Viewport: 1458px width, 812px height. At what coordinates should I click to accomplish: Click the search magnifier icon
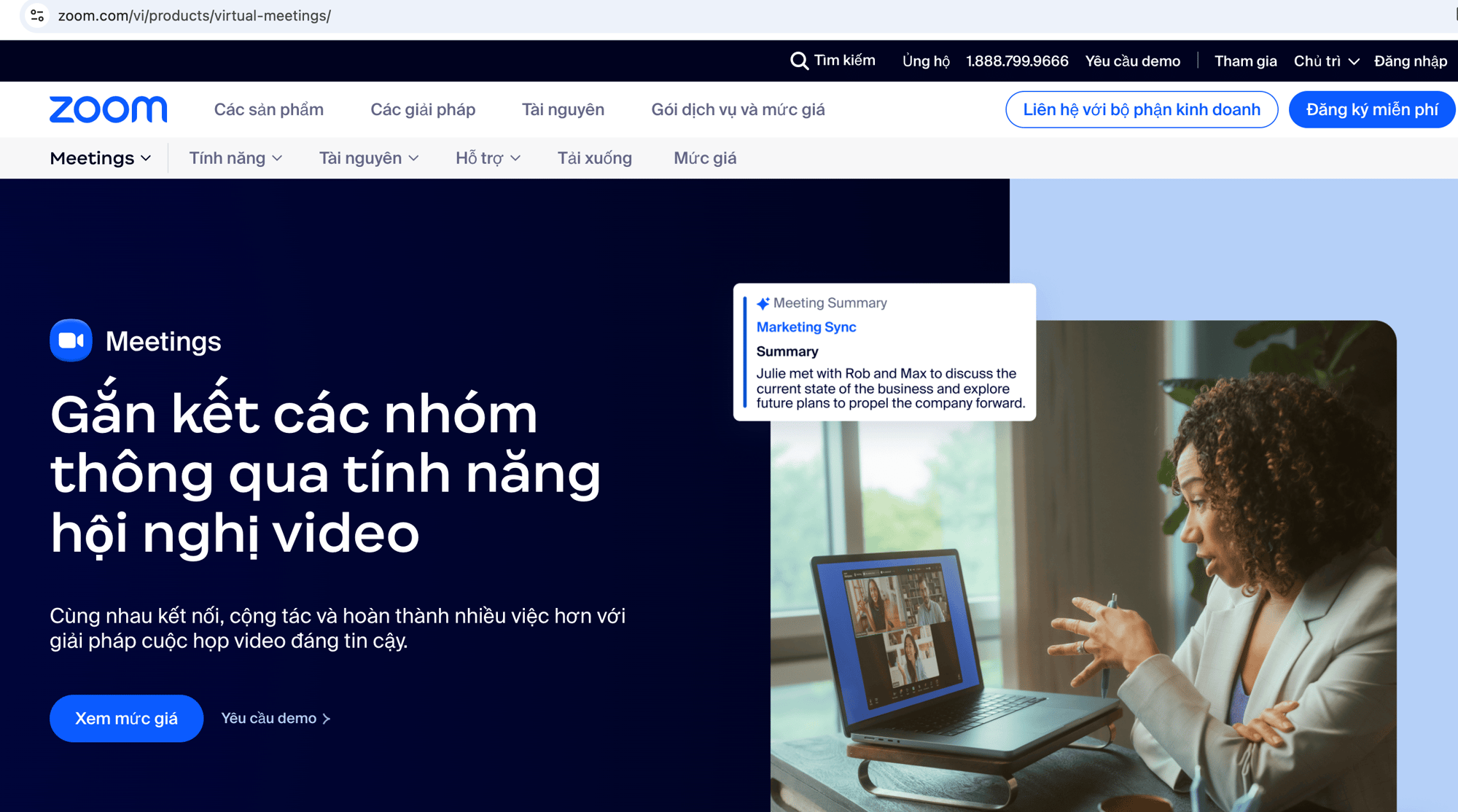[x=799, y=60]
